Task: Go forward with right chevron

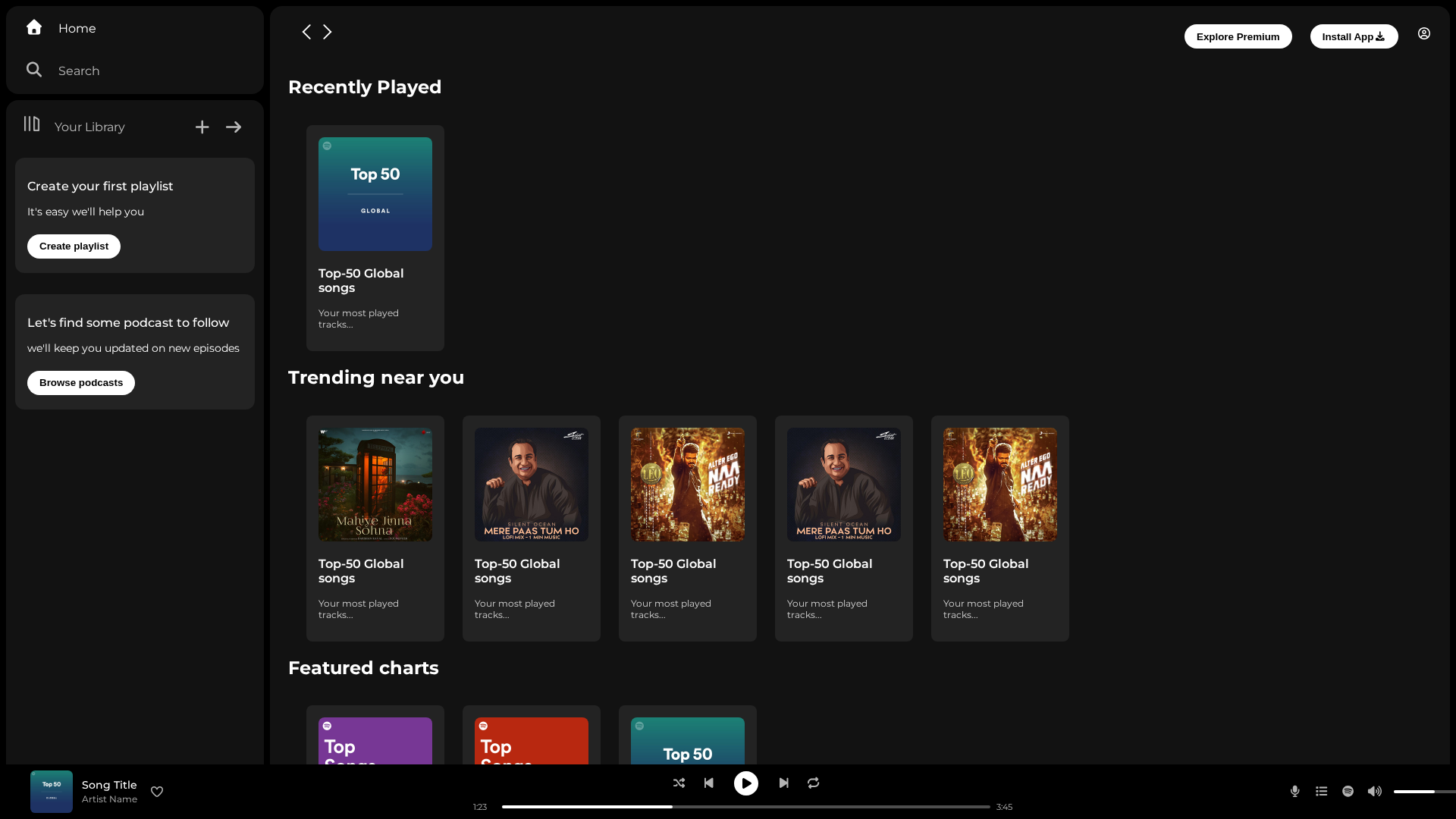Action: [x=328, y=32]
